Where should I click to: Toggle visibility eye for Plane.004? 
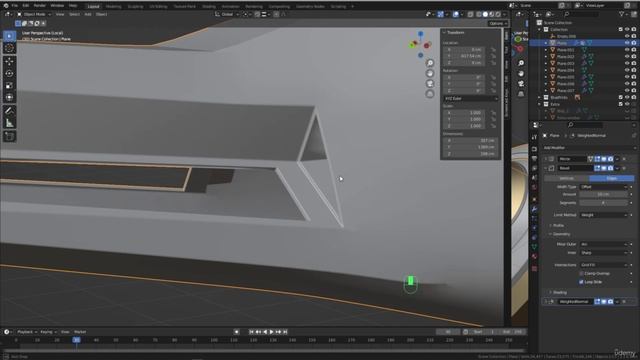pyautogui.click(x=627, y=70)
